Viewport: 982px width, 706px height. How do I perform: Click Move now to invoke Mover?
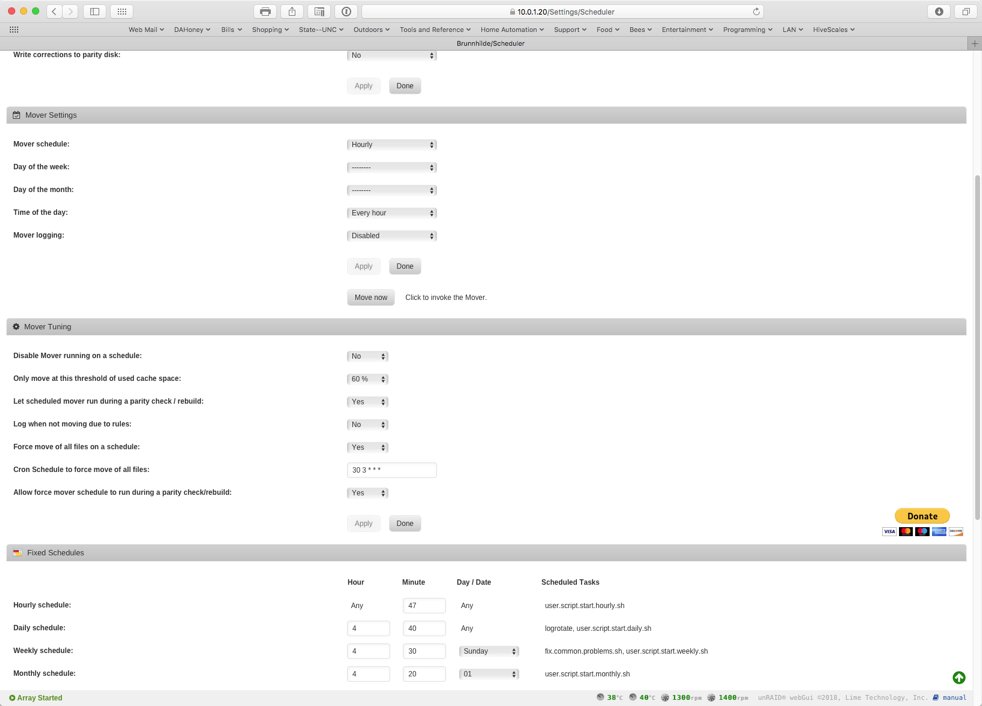[371, 298]
